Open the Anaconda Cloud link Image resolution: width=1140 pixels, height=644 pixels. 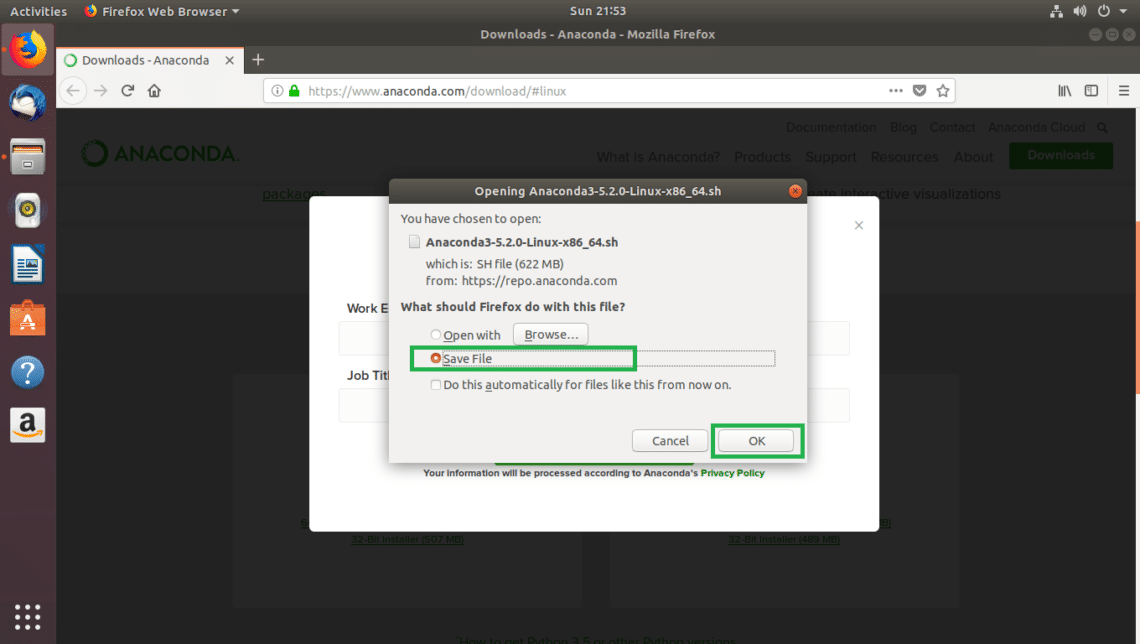(x=1036, y=127)
